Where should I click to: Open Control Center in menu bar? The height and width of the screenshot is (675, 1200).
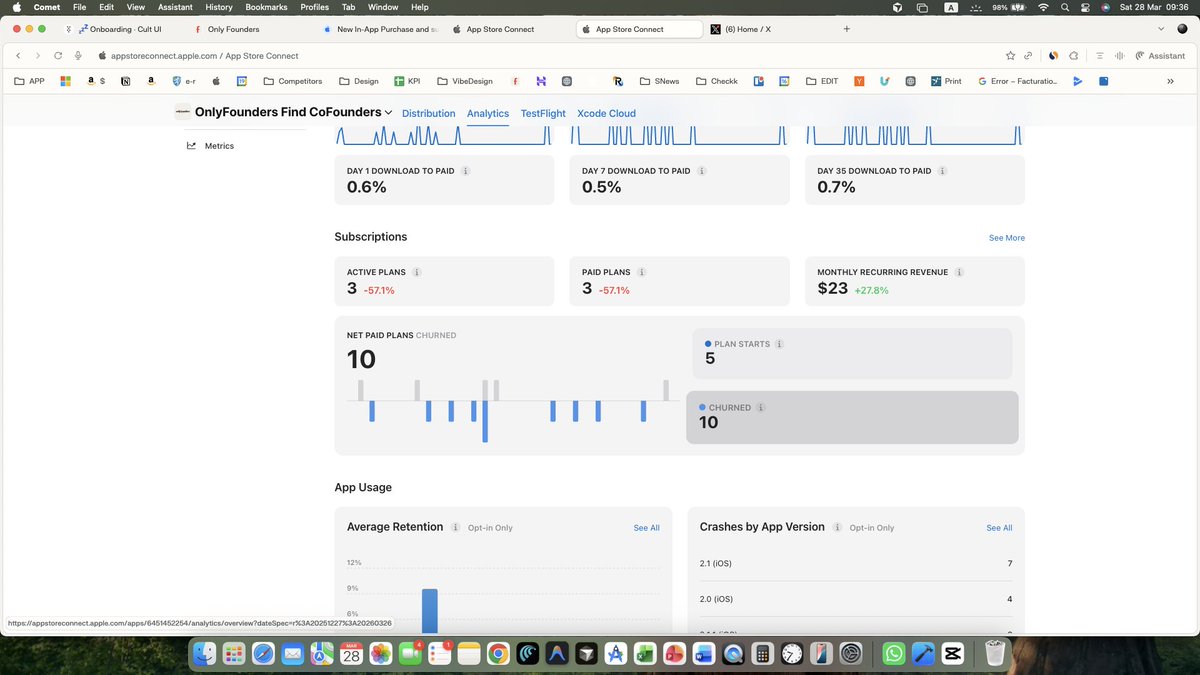pos(1086,7)
